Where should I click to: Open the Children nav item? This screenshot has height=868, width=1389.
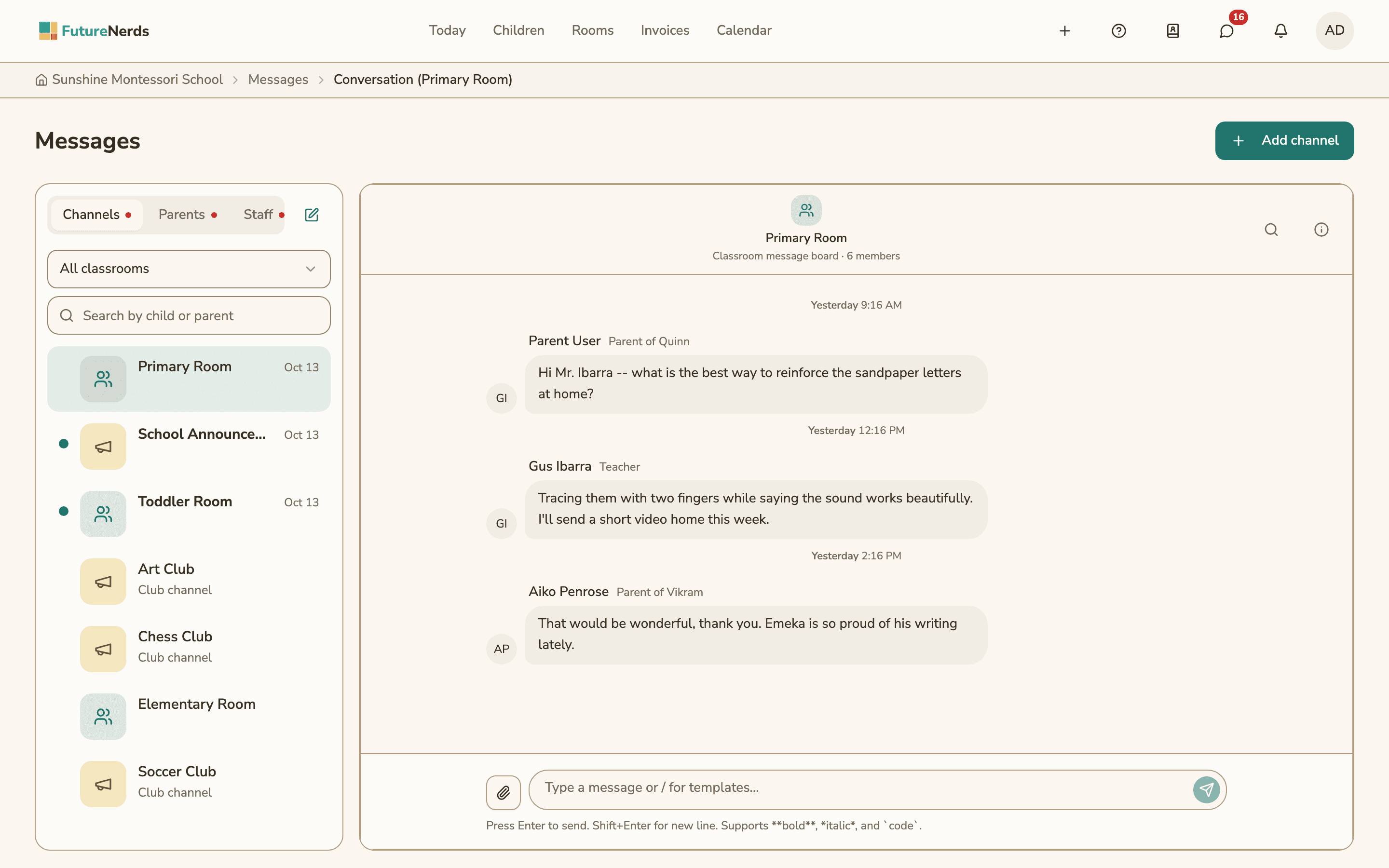518,30
